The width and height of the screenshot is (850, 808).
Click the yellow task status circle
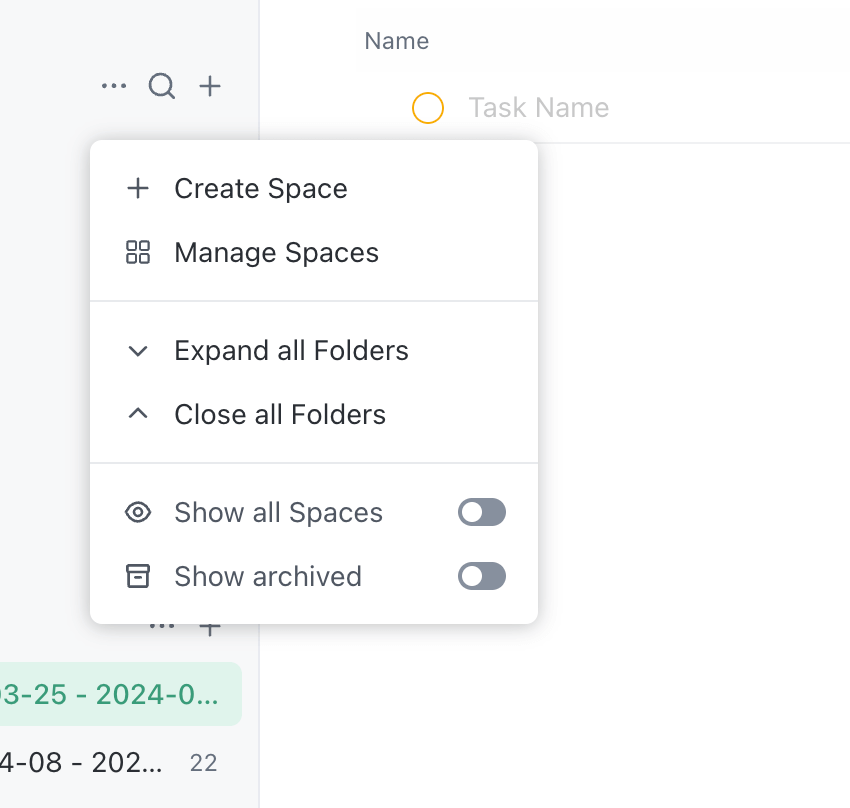coord(428,108)
